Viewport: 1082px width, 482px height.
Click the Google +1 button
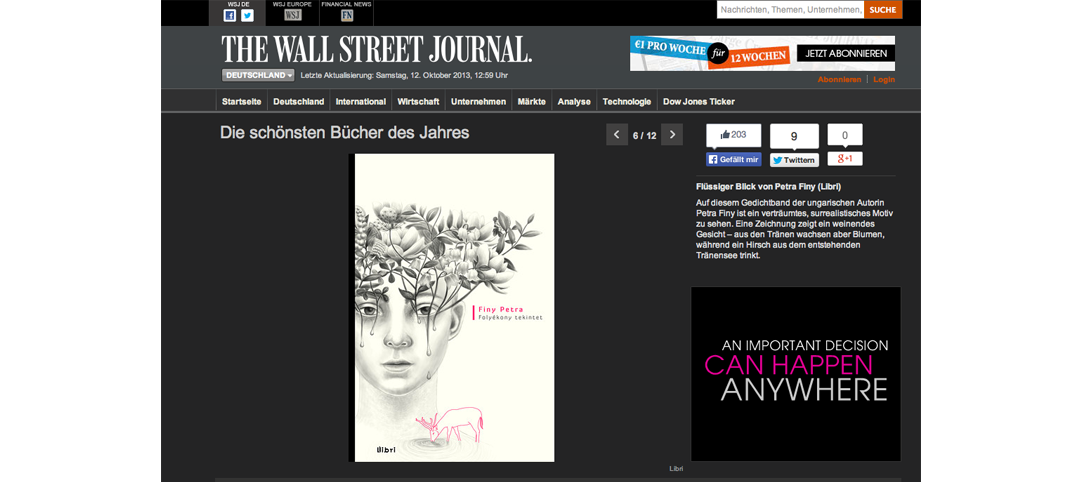tap(845, 159)
